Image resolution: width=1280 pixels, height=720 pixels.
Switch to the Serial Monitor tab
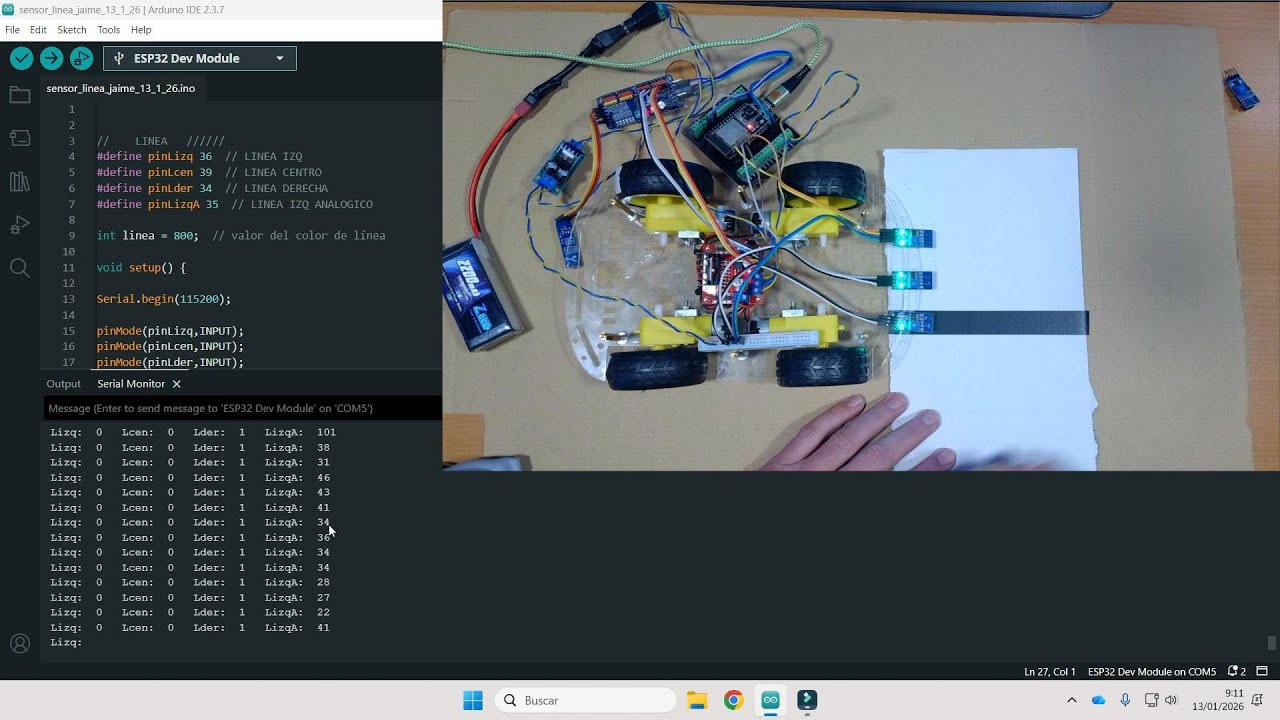tap(131, 384)
